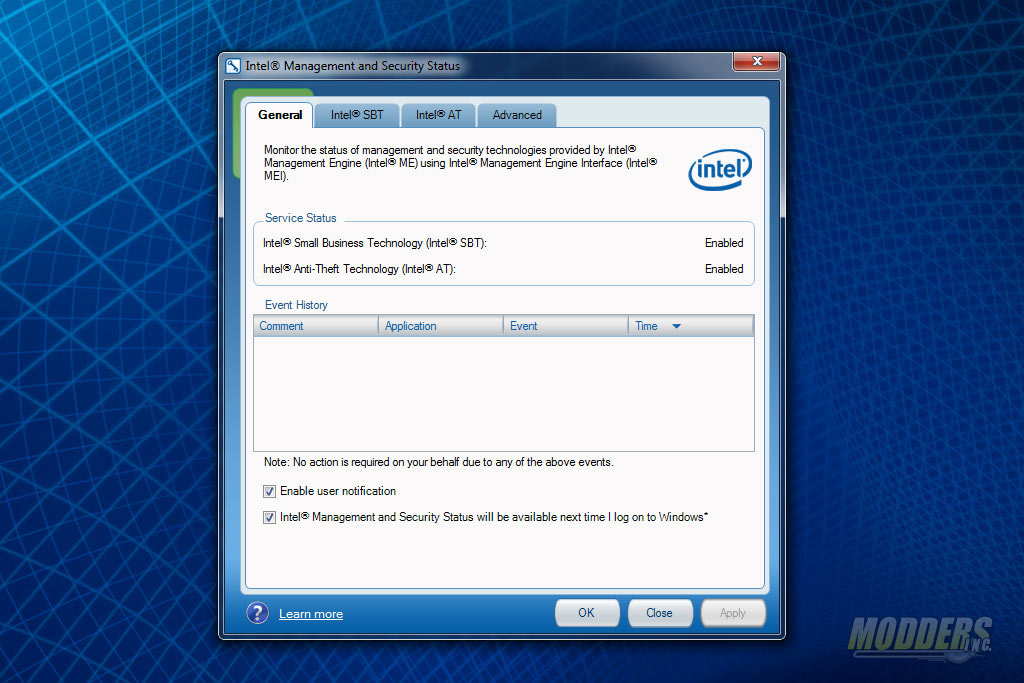This screenshot has width=1024, height=683.
Task: Sort Event History by Application column
Action: pyautogui.click(x=441, y=326)
